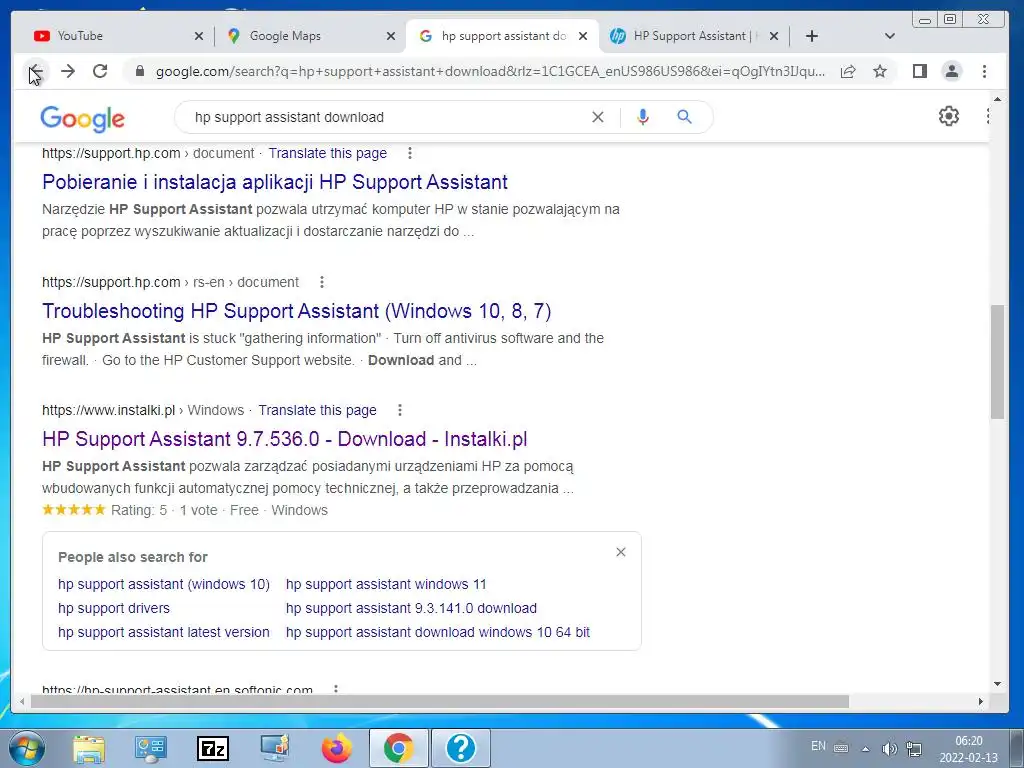Open Troubleshooting HP Support Assistant result
This screenshot has height=768, width=1024.
296,311
